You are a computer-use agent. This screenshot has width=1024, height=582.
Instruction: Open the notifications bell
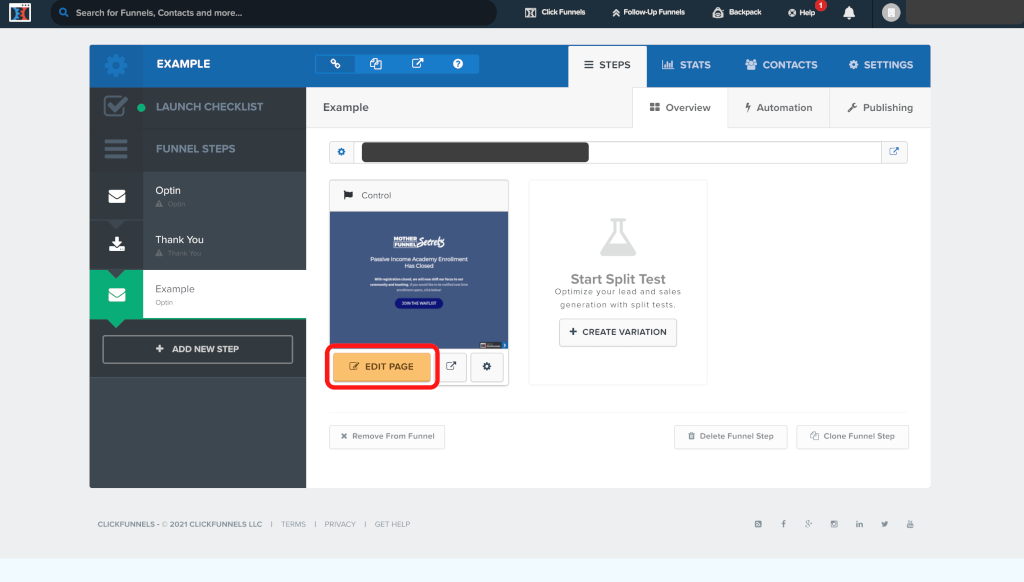tap(849, 13)
